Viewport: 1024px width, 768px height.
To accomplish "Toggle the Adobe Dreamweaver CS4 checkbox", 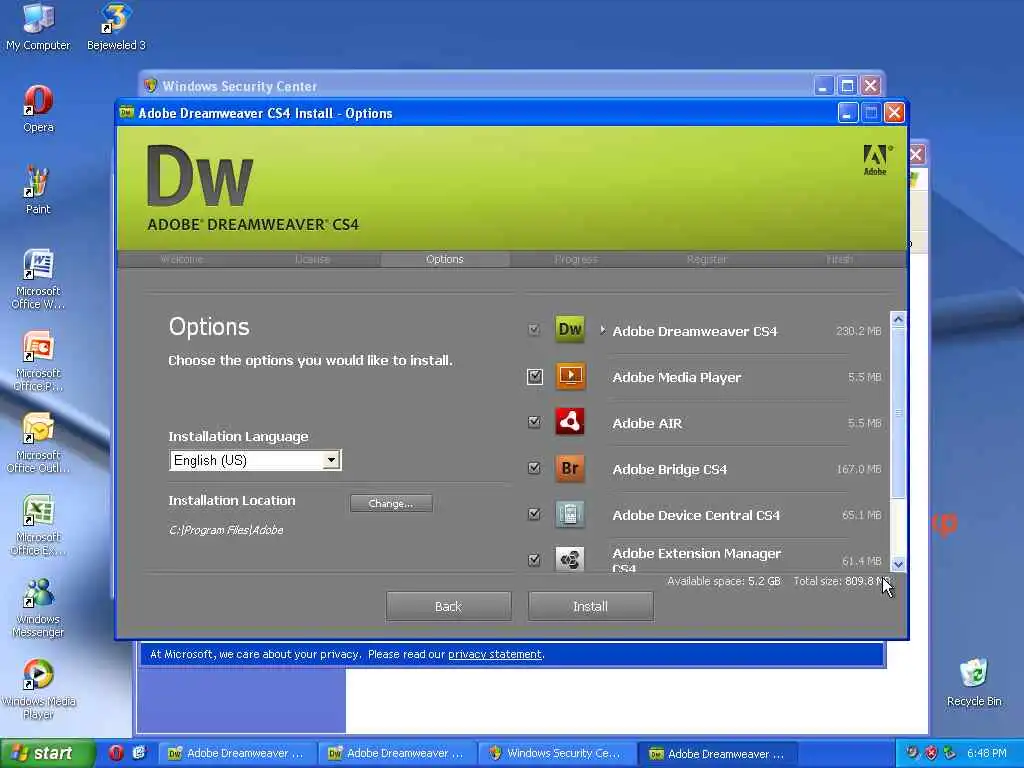I will 534,330.
